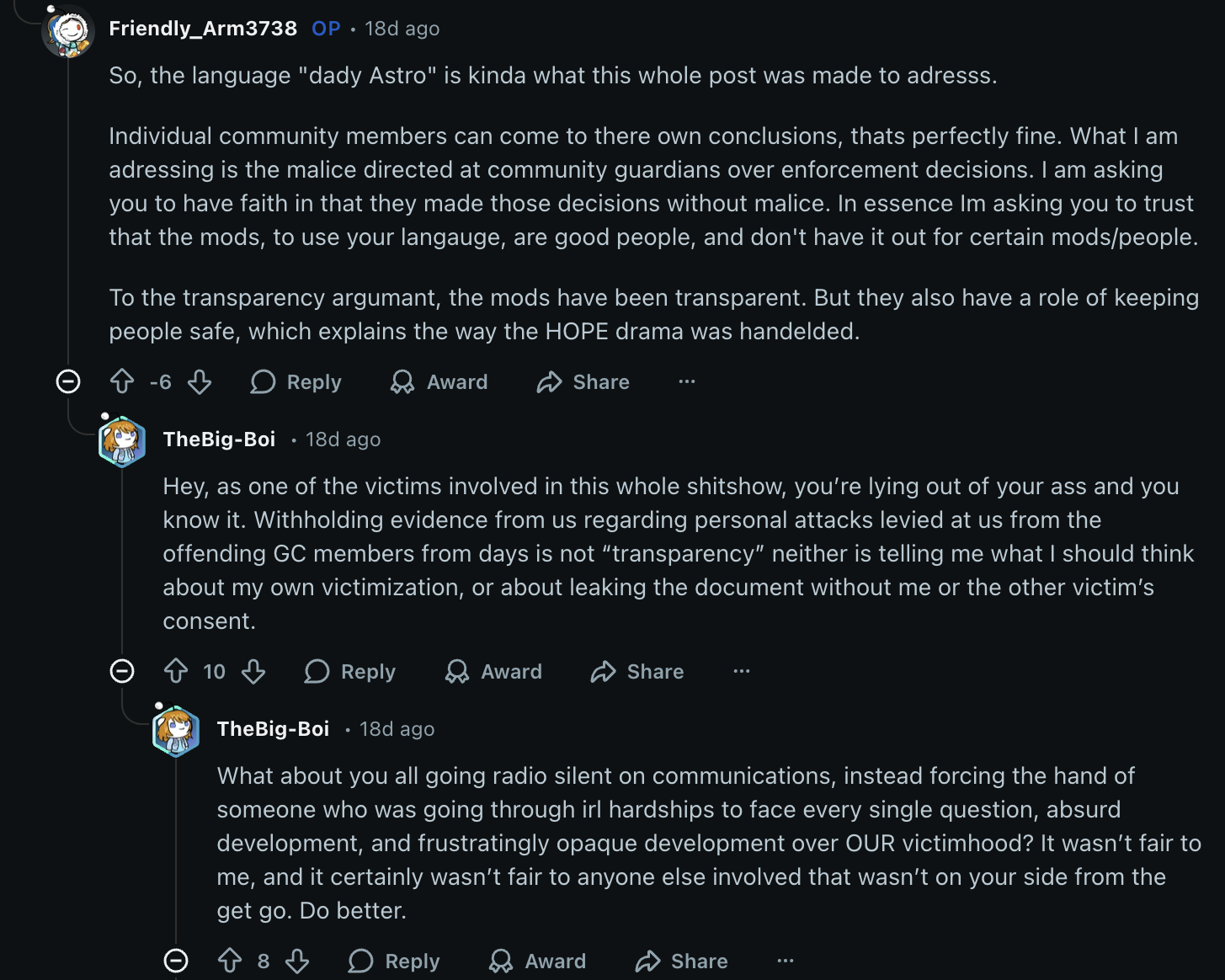Screen dimensions: 1225x980
Task: Downvote TheBig-Boi's comment with 10 points
Action: point(253,672)
